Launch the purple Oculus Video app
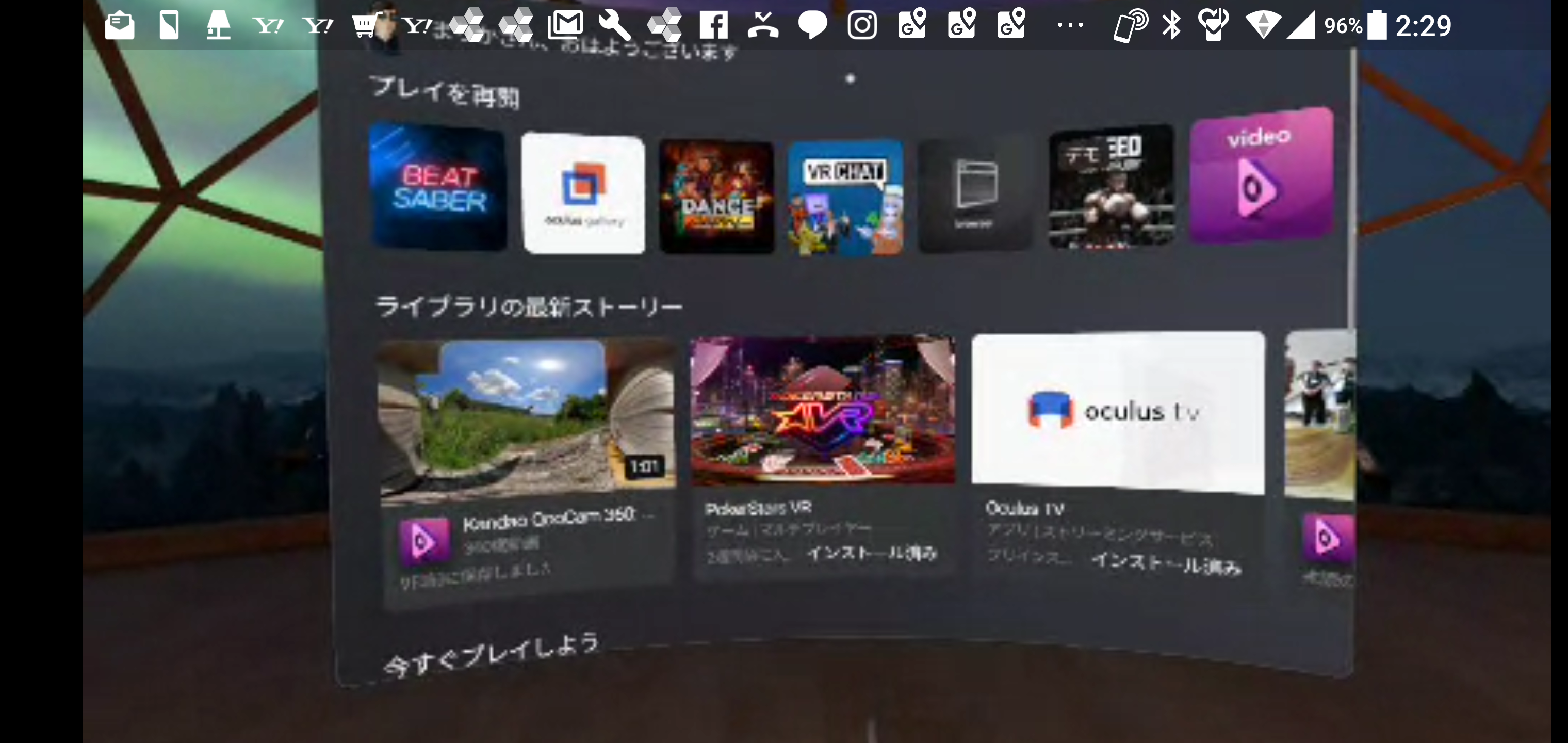The height and width of the screenshot is (743, 1568). coord(1261,176)
